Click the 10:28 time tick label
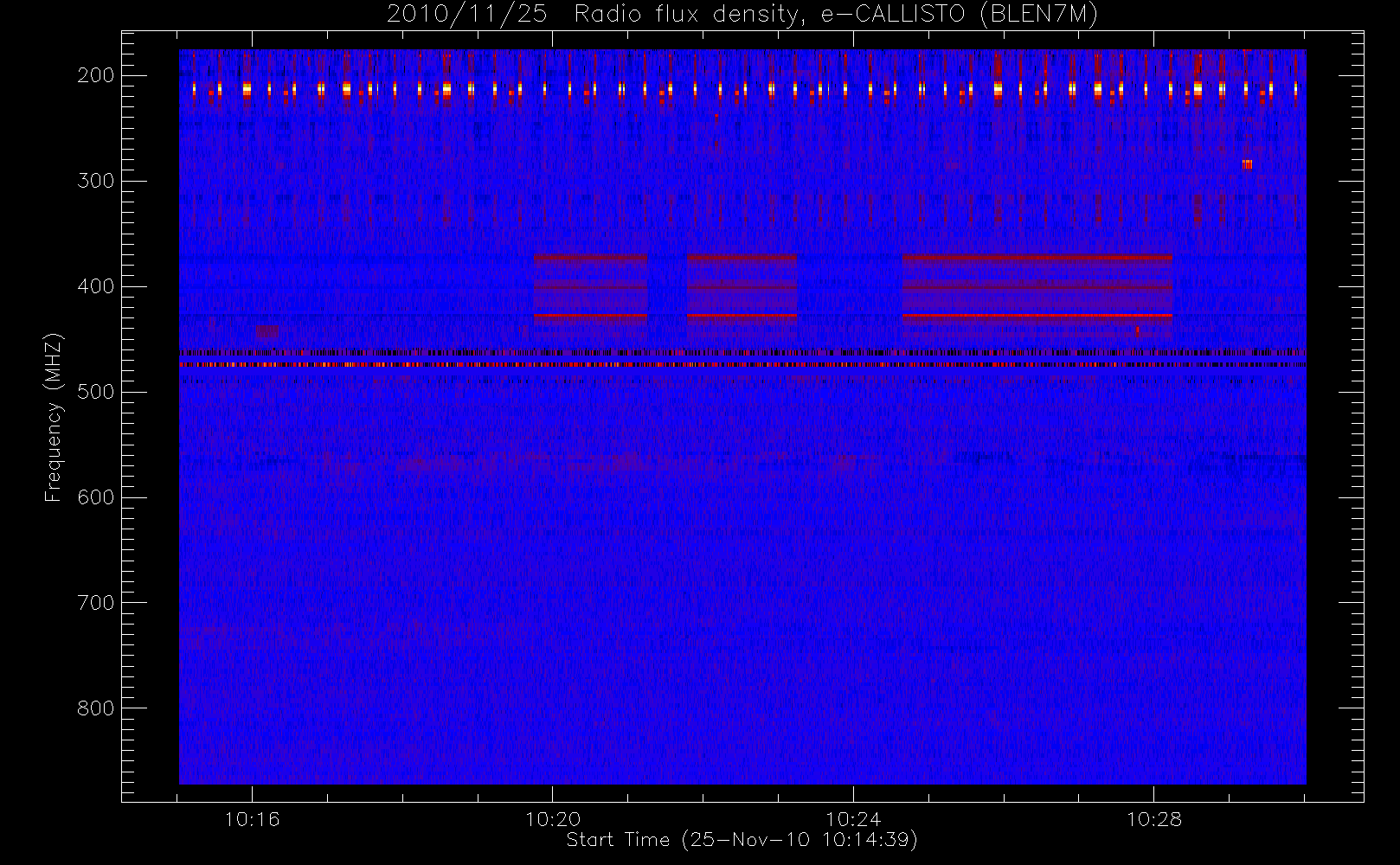 point(1153,819)
